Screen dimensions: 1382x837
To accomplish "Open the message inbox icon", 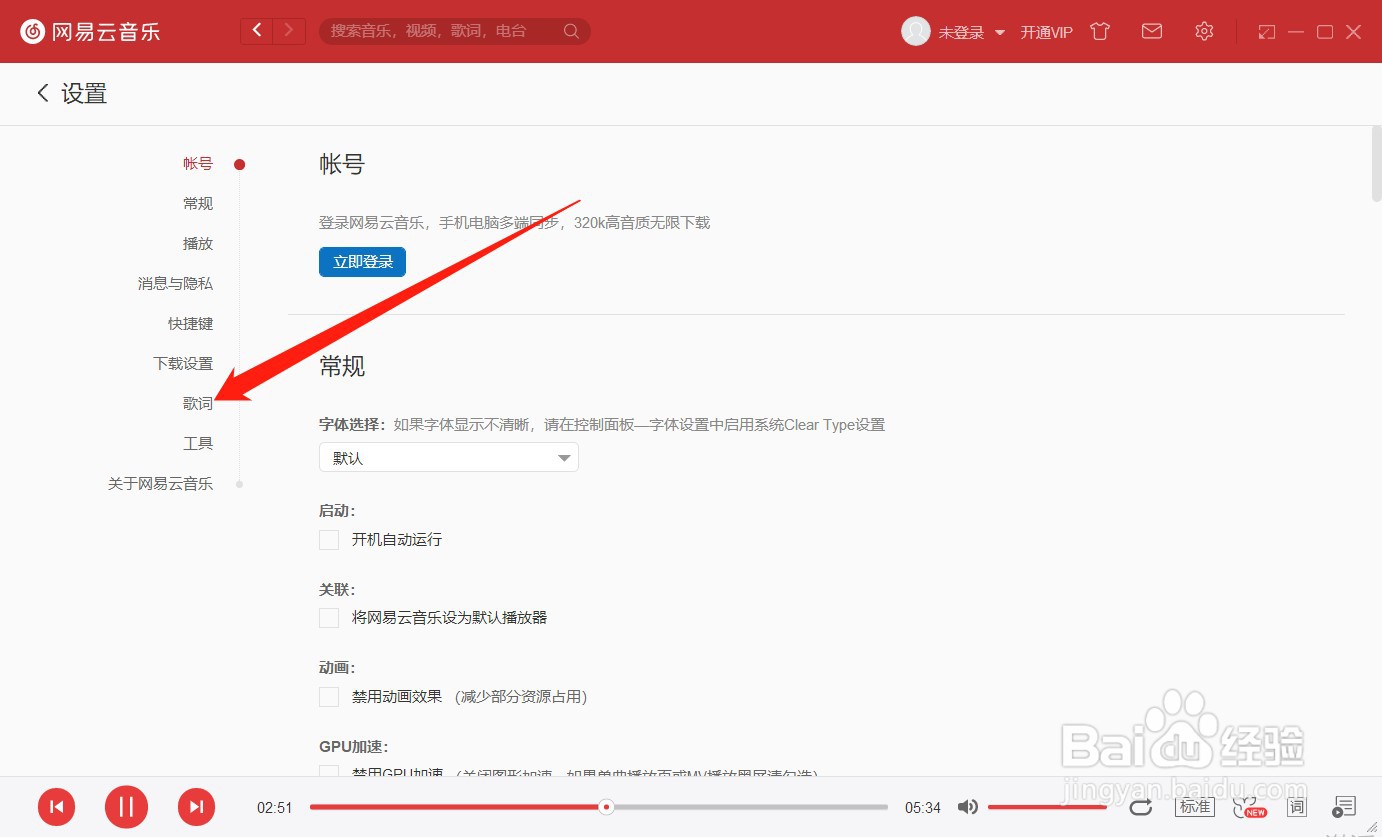I will pos(1151,31).
